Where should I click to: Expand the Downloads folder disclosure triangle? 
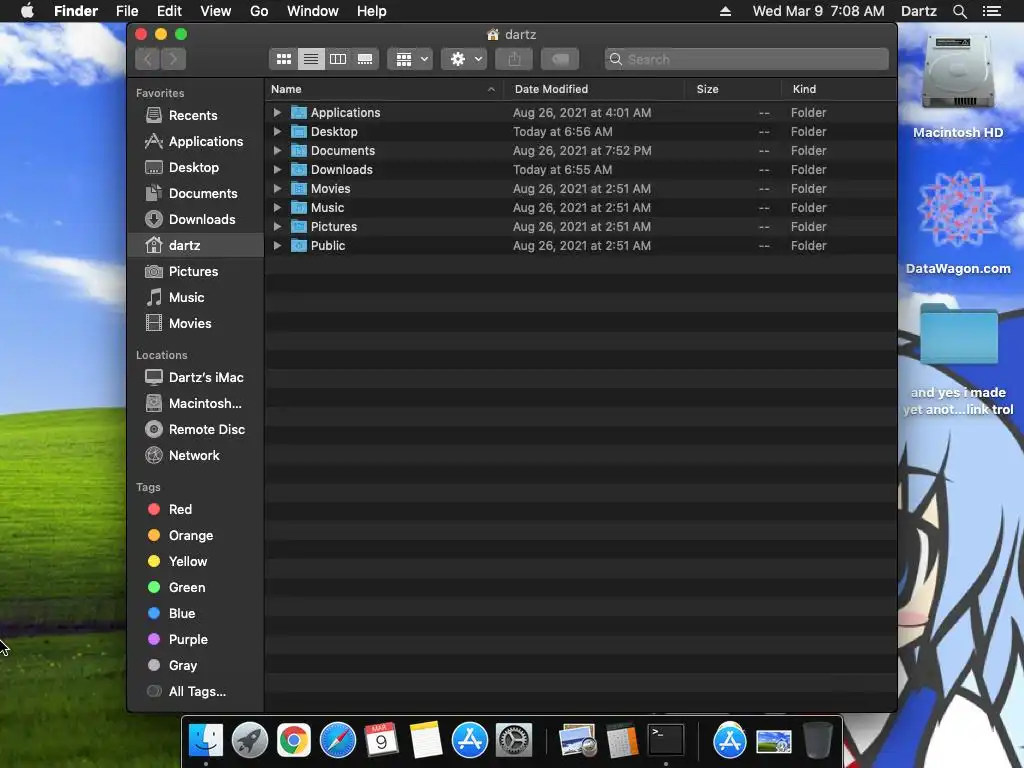click(x=277, y=169)
